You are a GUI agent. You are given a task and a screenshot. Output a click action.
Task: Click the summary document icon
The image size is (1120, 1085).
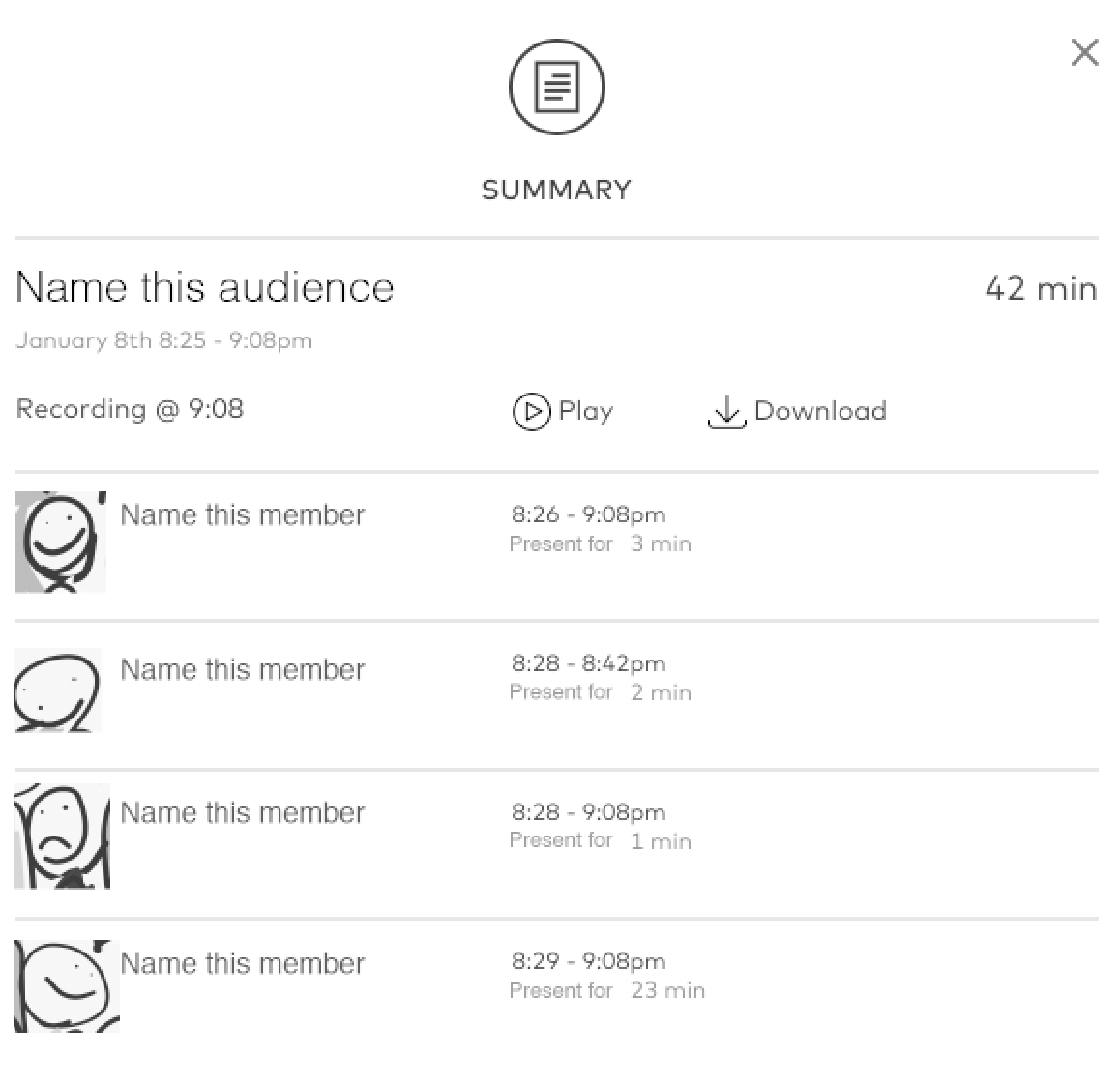point(556,87)
